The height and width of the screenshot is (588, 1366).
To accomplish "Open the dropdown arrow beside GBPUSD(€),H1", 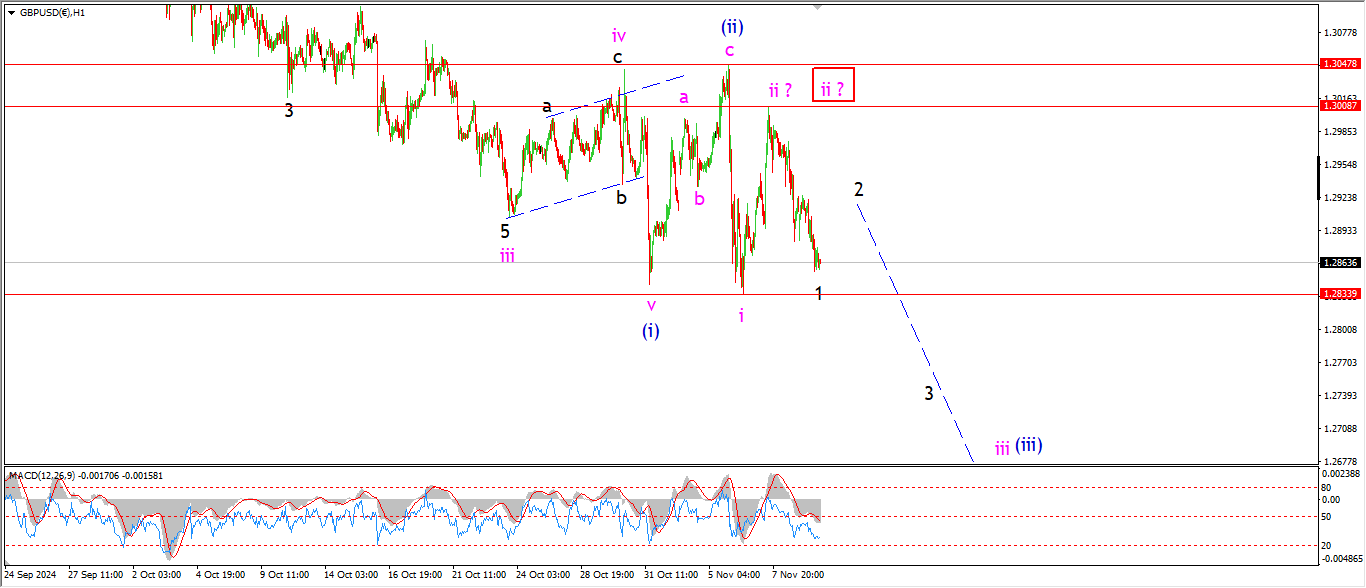I will coord(11,13).
